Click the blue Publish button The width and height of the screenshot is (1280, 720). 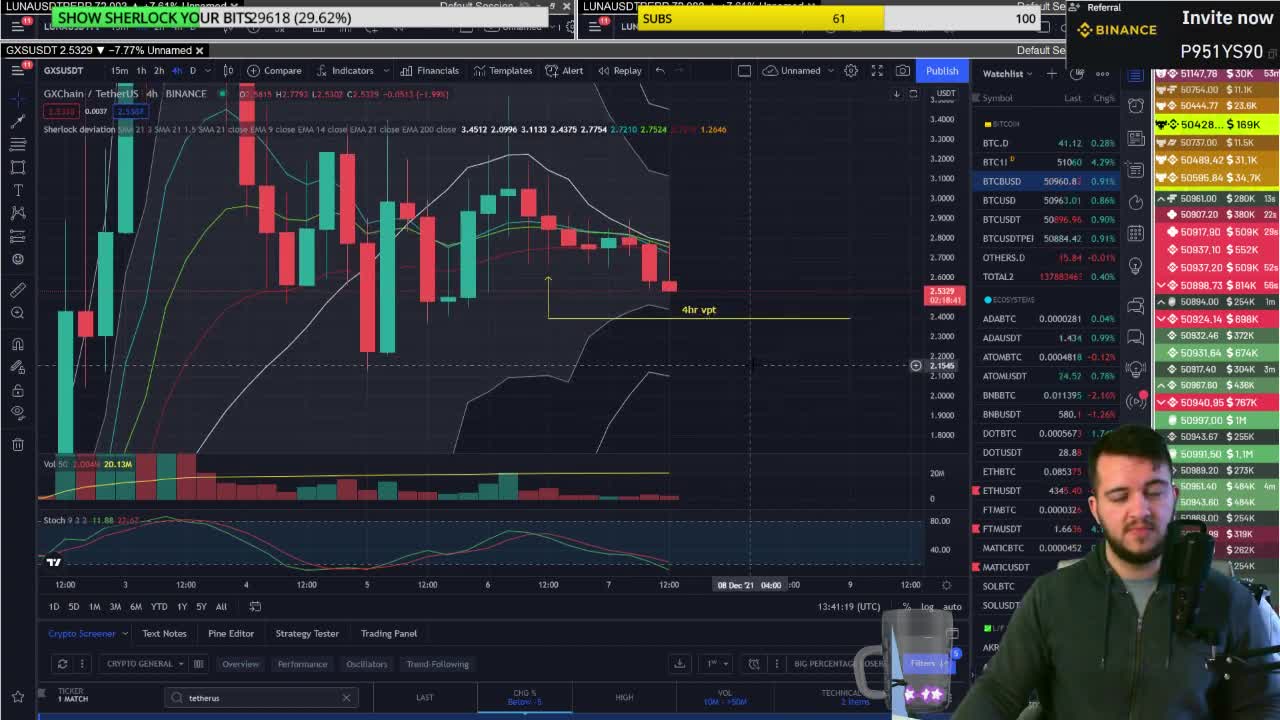tap(942, 70)
